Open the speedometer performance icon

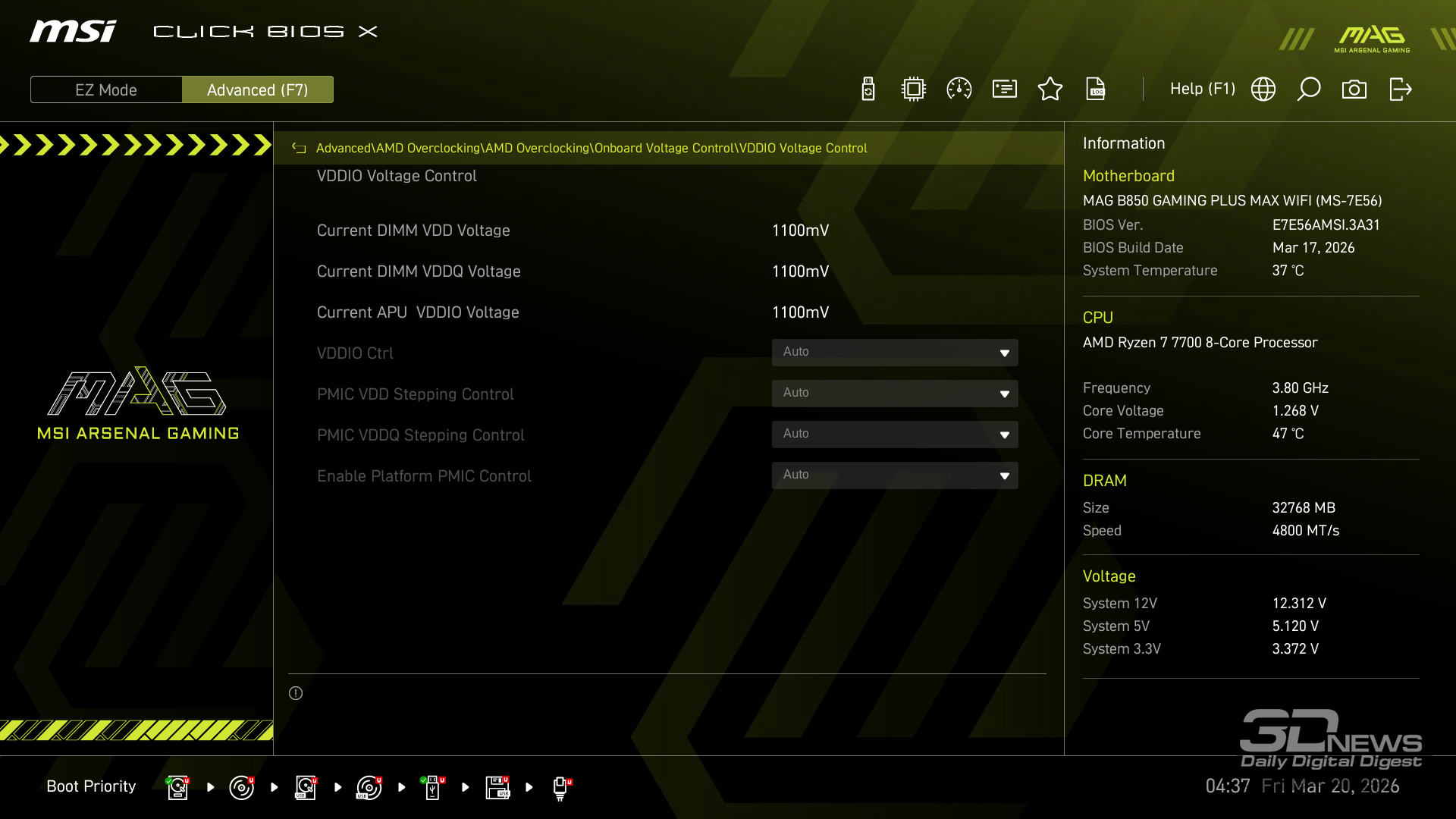[959, 89]
